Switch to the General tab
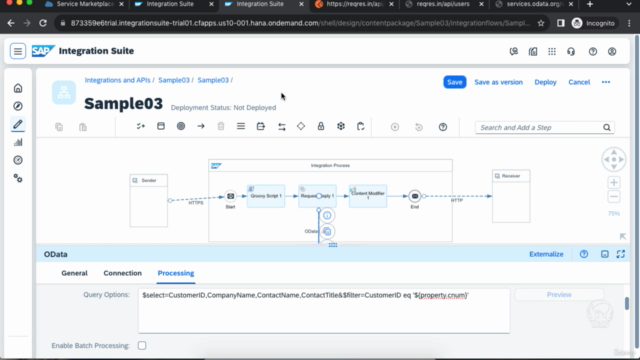The image size is (640, 360). pos(74,273)
